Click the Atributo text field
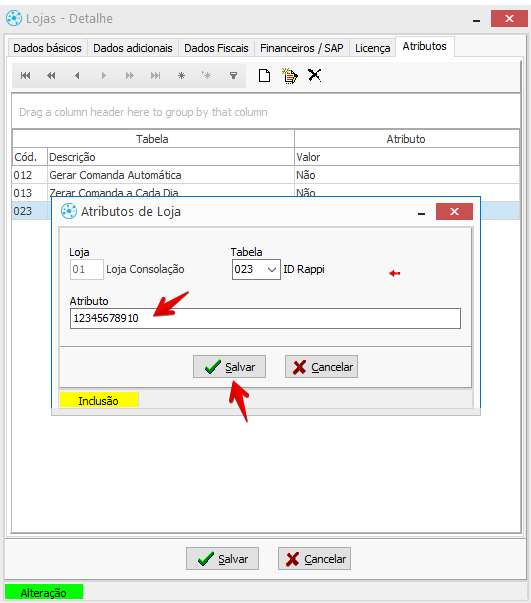The height and width of the screenshot is (603, 531). click(x=265, y=318)
